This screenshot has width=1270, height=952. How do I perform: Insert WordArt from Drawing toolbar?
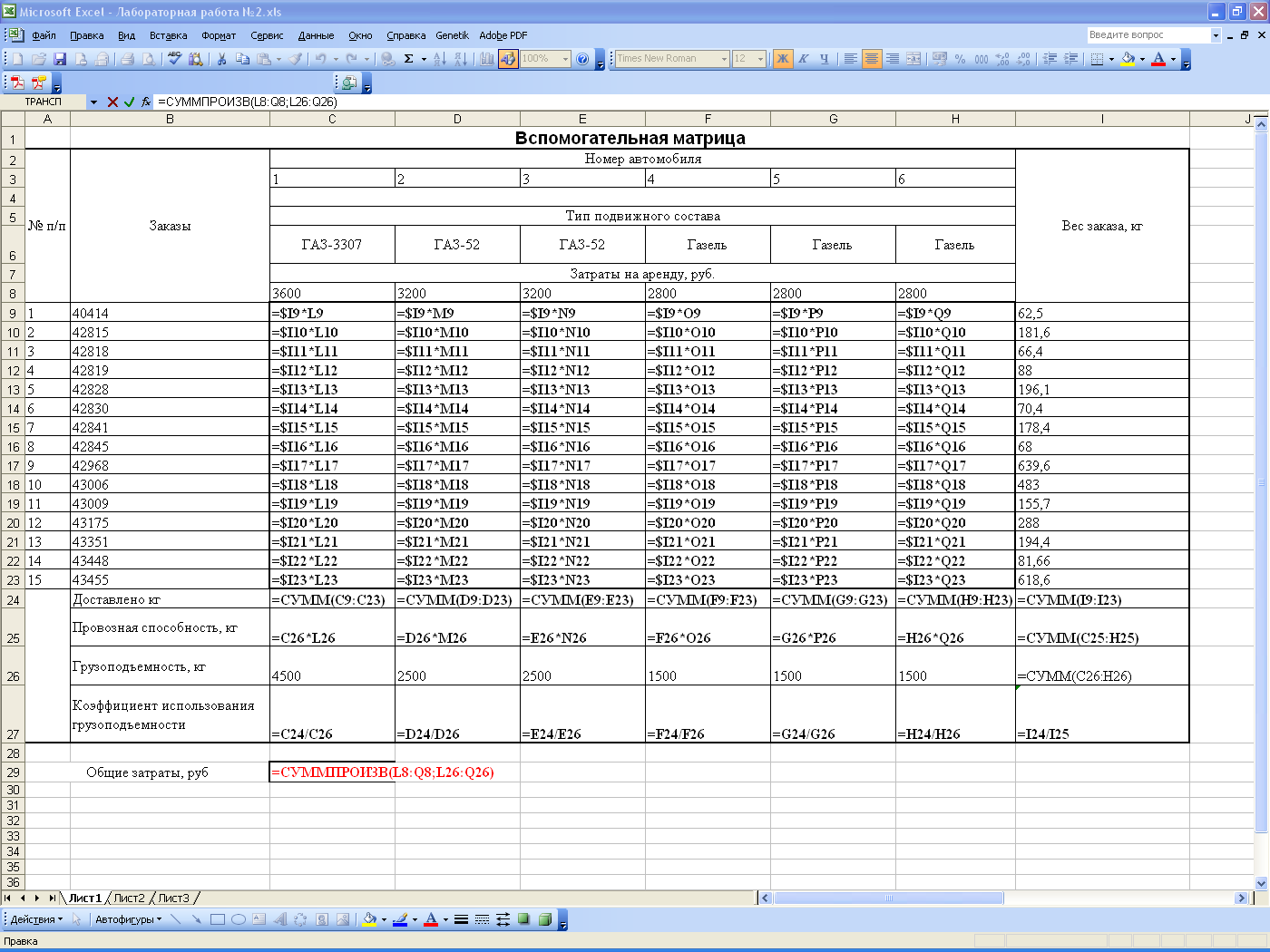(x=280, y=919)
